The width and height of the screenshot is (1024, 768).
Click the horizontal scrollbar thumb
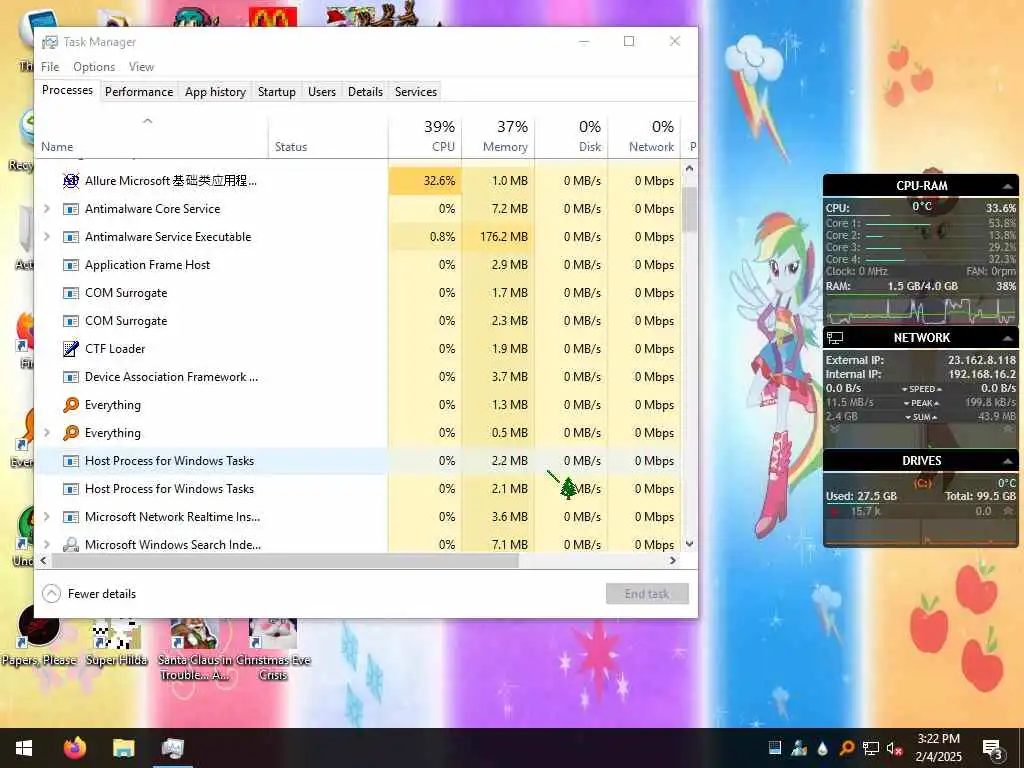click(285, 560)
